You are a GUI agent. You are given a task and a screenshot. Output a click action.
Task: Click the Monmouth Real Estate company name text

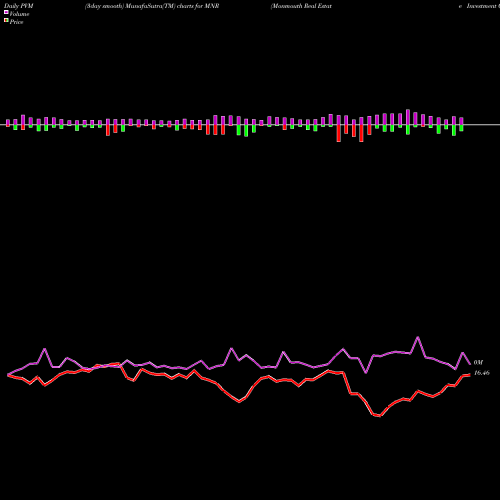(x=301, y=6)
